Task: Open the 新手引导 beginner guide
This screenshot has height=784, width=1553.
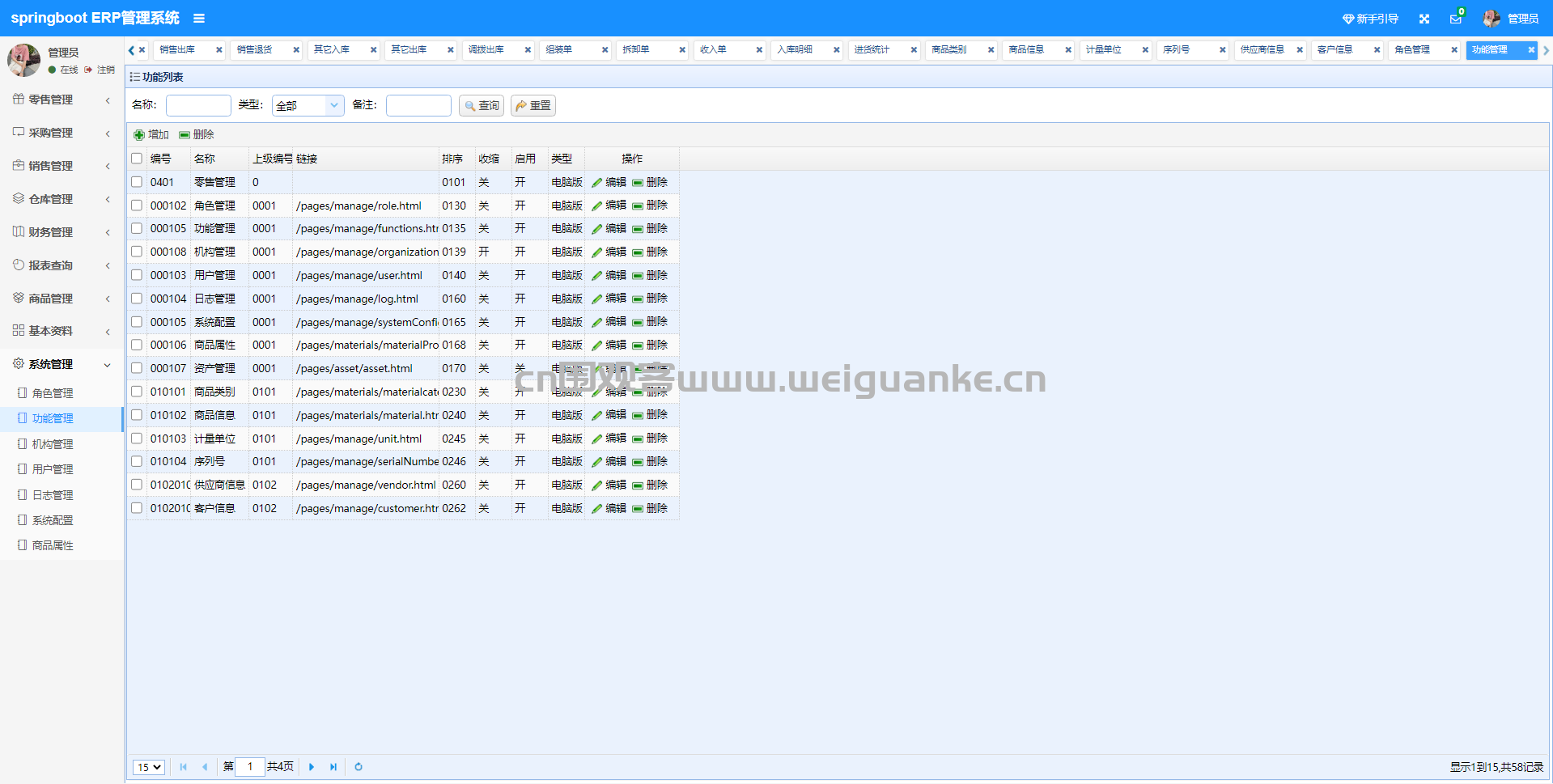Action: pyautogui.click(x=1370, y=19)
